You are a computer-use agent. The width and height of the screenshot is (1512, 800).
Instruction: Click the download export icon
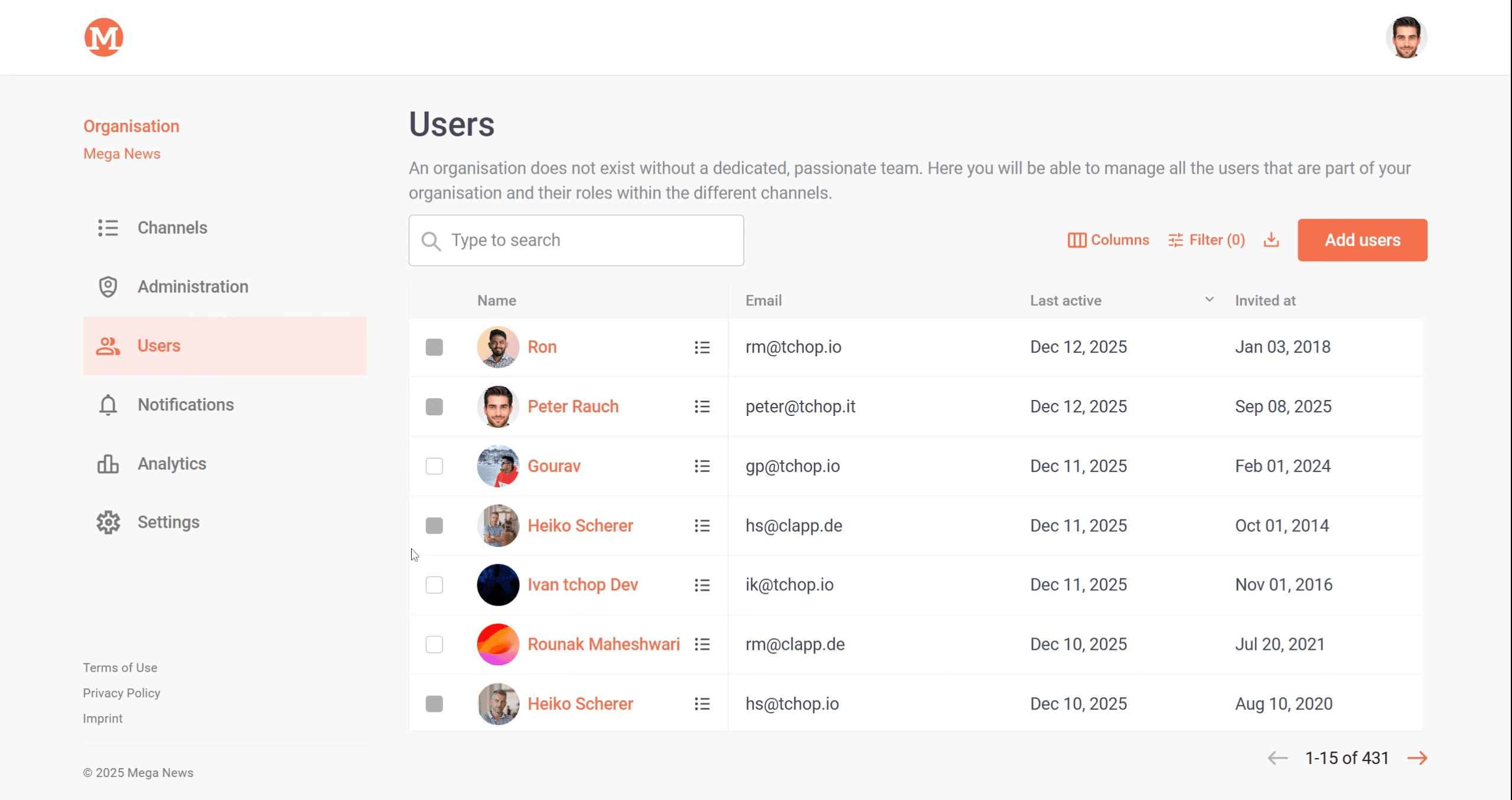pos(1271,240)
